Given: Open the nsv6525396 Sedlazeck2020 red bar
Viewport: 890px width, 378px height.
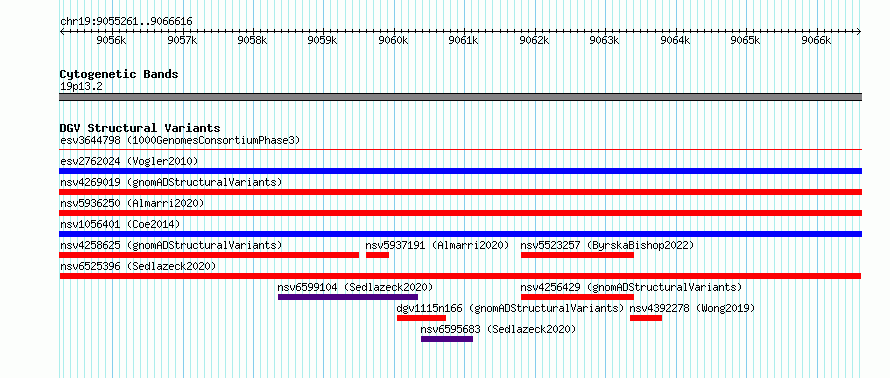Looking at the screenshot, I should coord(460,276).
